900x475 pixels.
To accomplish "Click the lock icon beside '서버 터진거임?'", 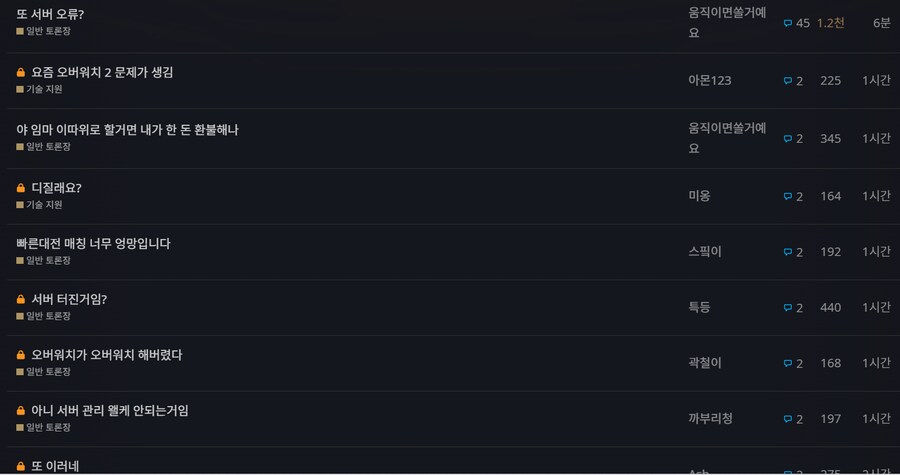I will (21, 299).
